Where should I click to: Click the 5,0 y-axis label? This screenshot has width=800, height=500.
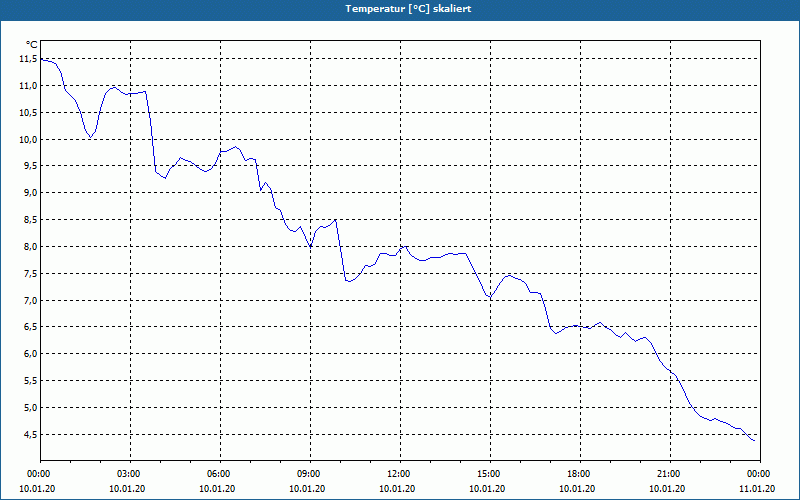[30, 408]
